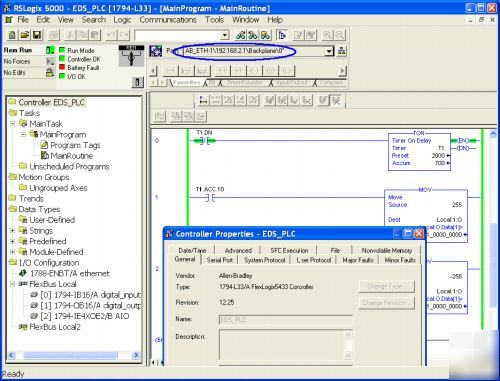Open the Tools menu
The width and height of the screenshot is (500, 381).
[x=214, y=20]
